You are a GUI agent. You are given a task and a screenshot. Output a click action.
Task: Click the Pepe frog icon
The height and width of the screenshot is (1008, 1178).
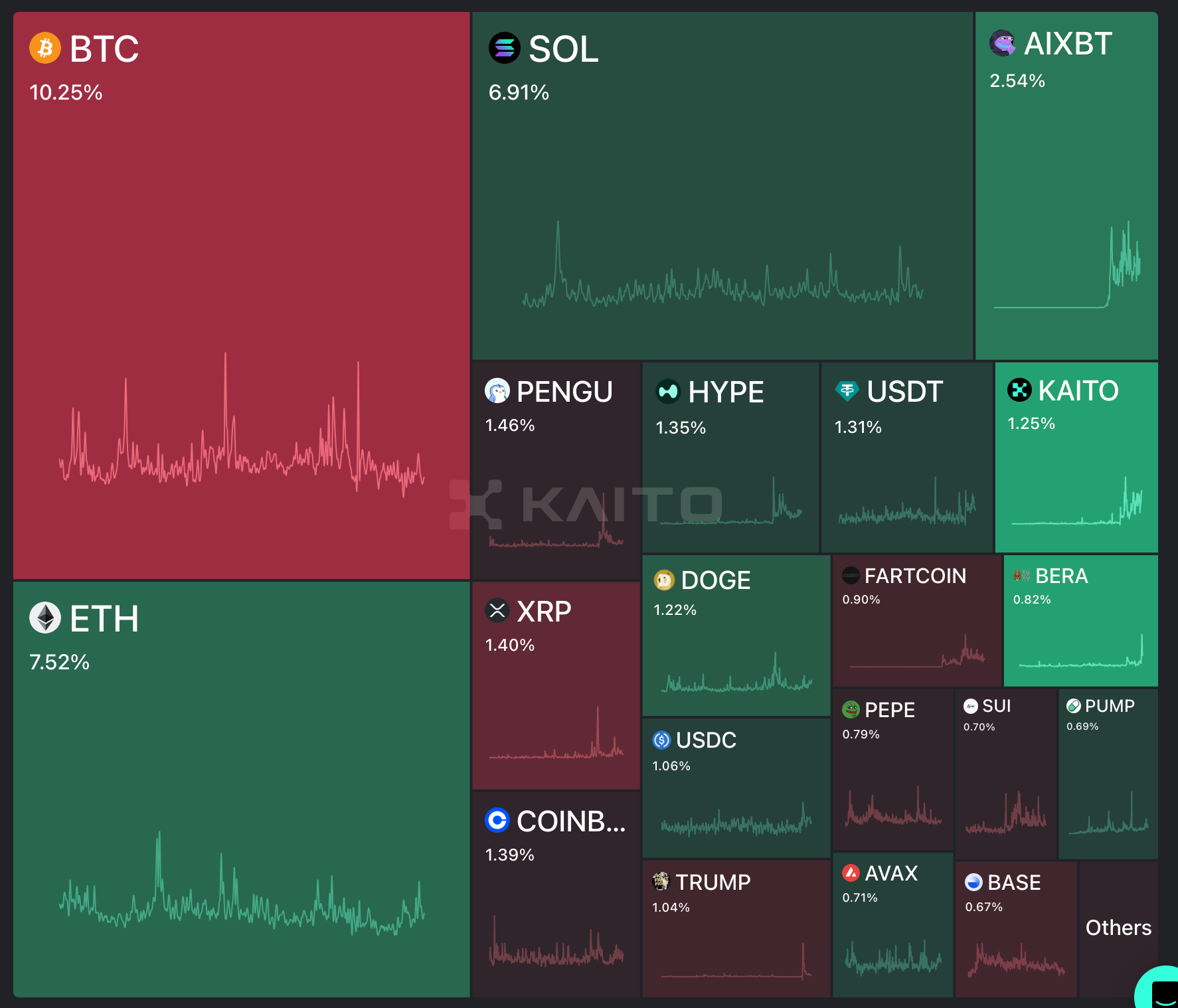tap(851, 710)
